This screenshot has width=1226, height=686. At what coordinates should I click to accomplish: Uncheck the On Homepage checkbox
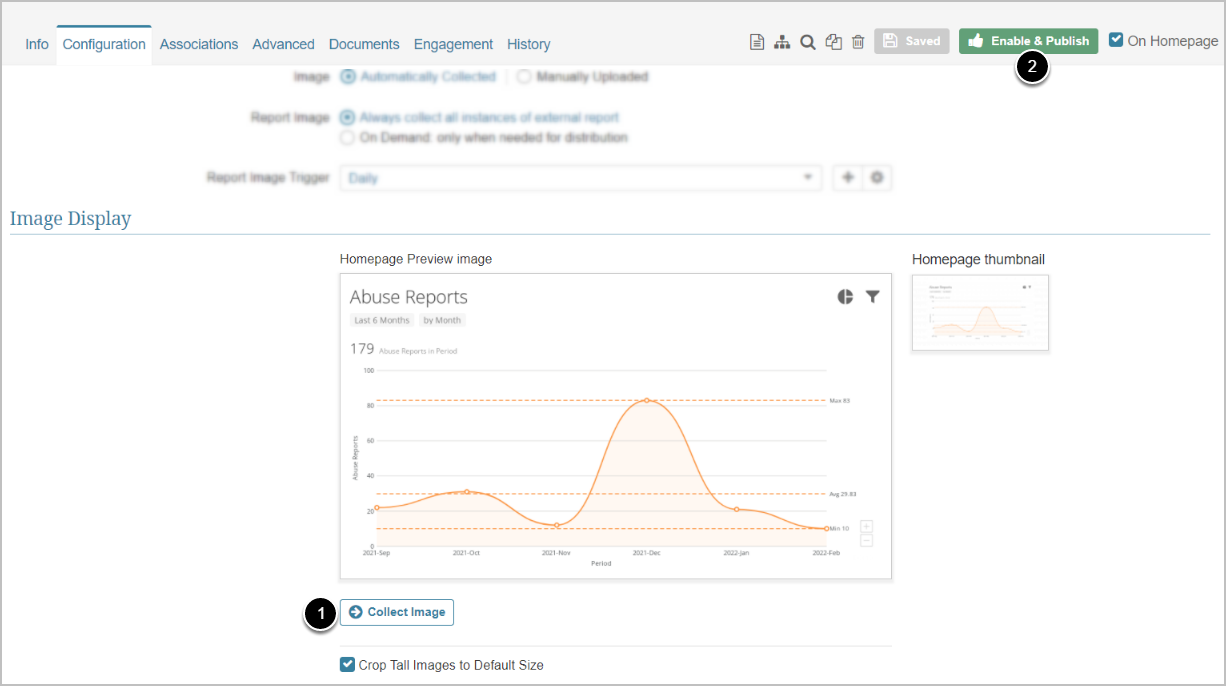pyautogui.click(x=1116, y=41)
